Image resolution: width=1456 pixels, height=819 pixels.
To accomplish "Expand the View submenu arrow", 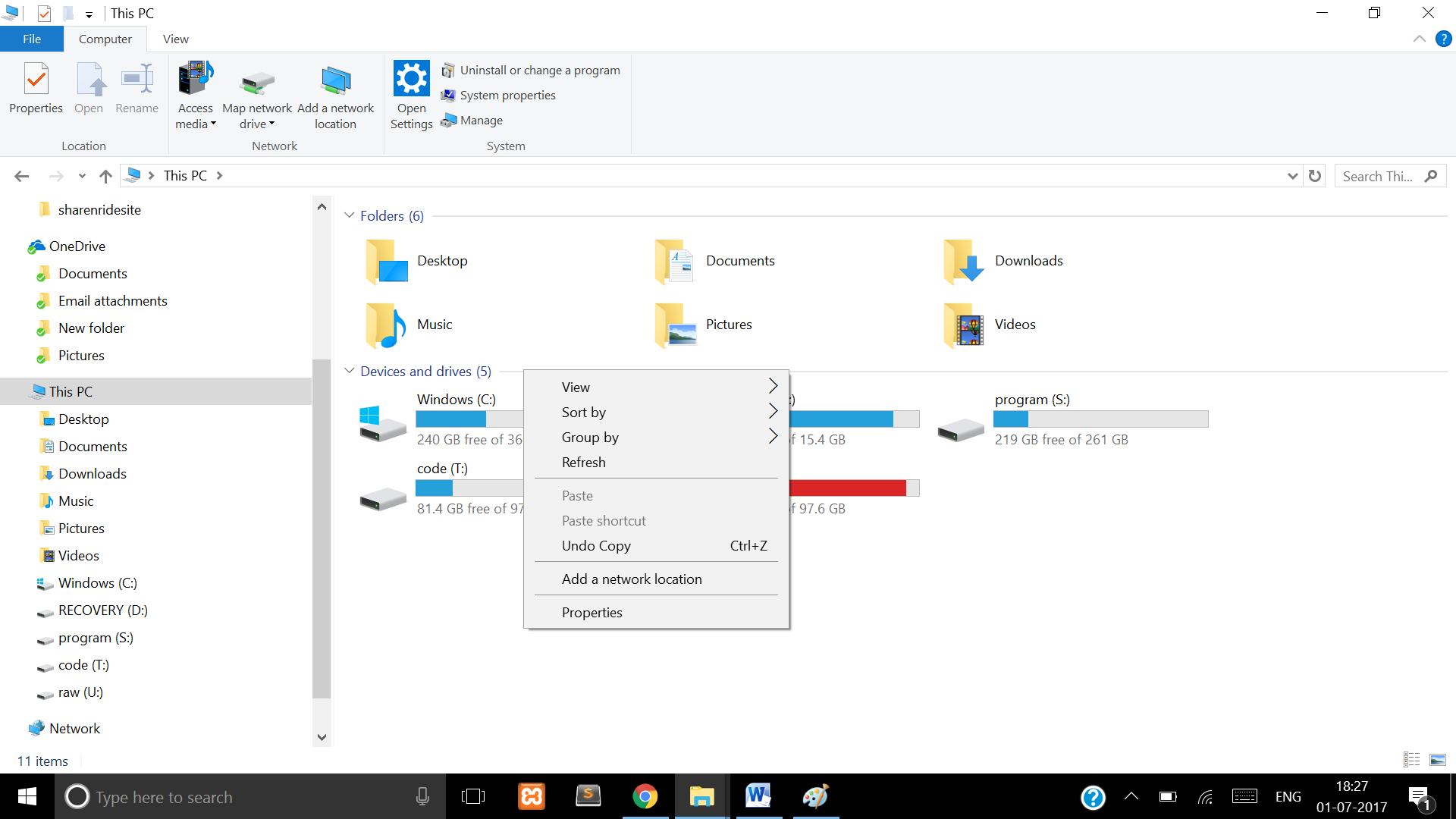I will point(773,386).
